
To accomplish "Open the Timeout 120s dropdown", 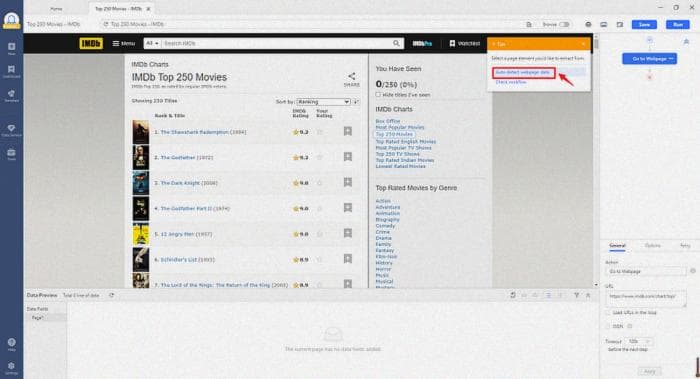I will 639,342.
